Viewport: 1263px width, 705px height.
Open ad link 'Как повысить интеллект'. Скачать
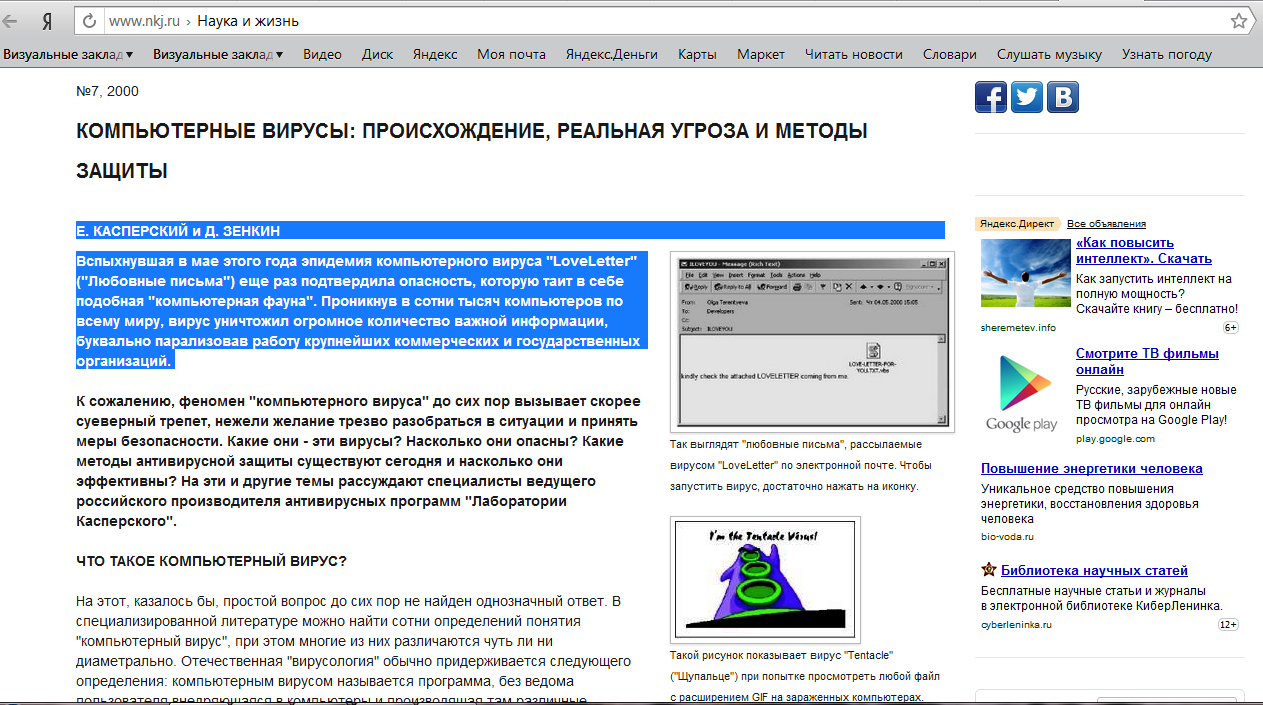tap(1144, 250)
